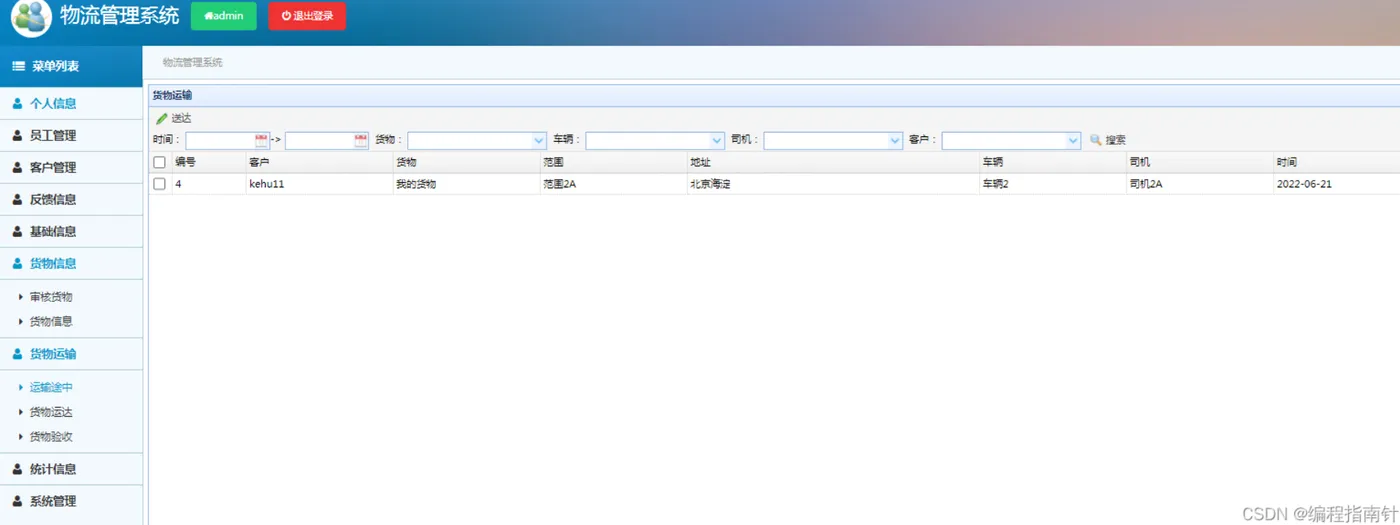Click the 货物运输 panel title
The width and height of the screenshot is (1400, 525).
click(x=172, y=95)
